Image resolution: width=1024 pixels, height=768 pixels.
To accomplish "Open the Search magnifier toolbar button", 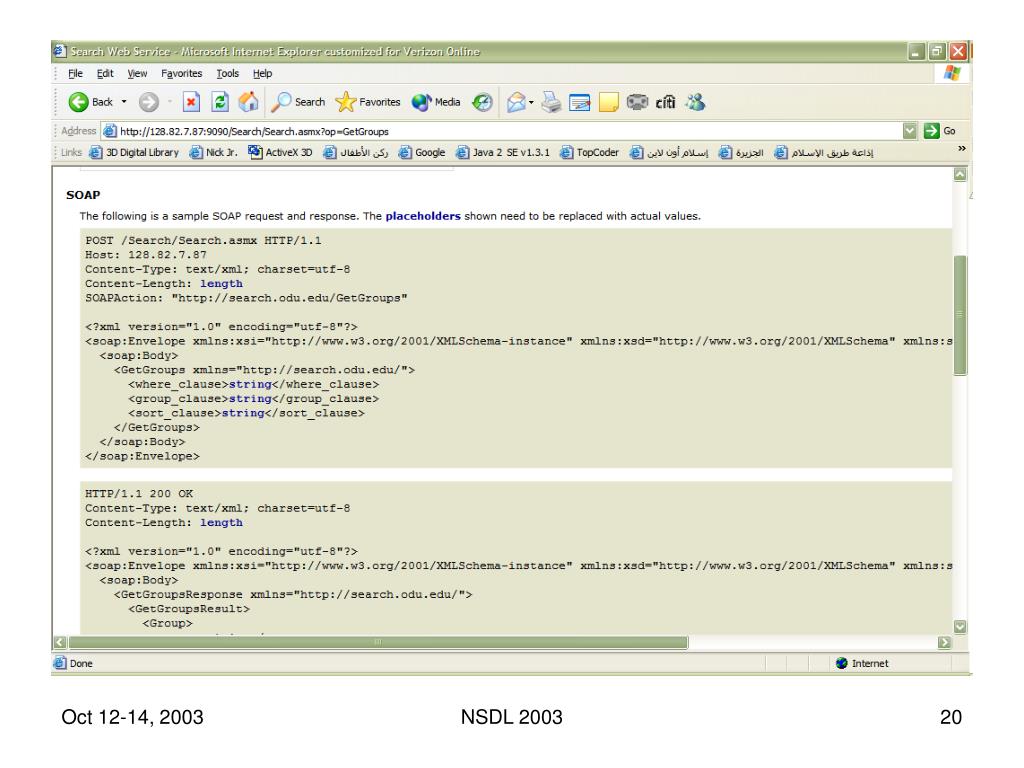I will (298, 102).
